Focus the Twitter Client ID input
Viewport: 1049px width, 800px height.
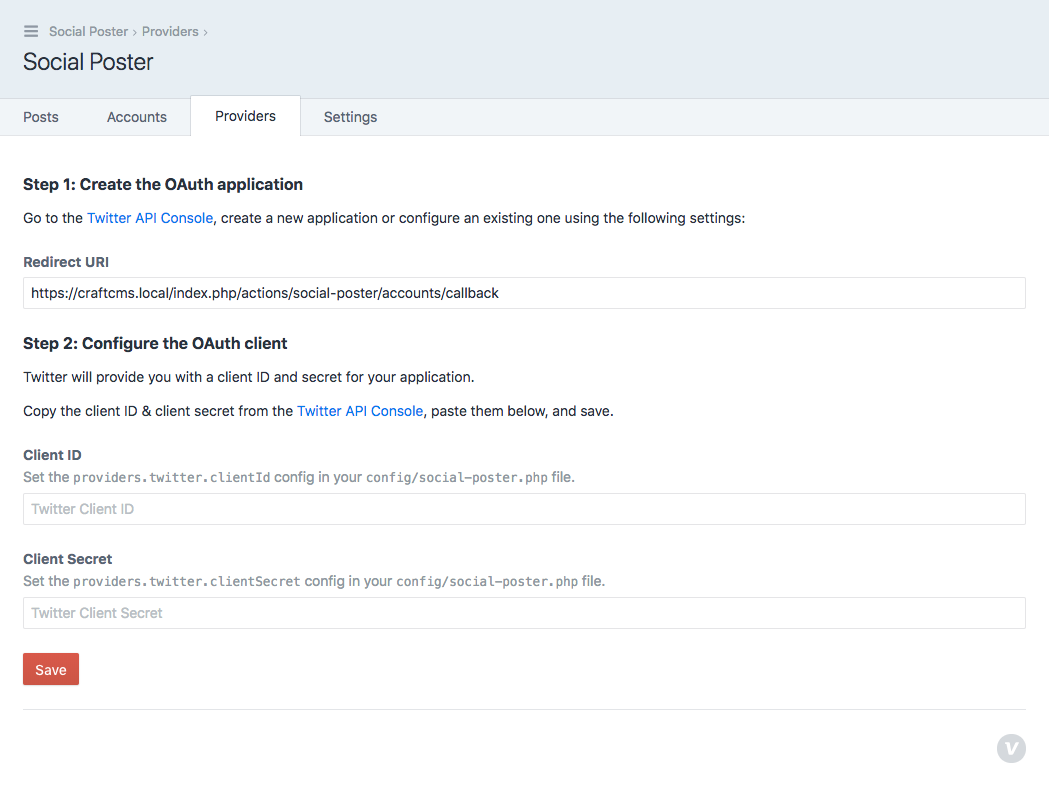coord(524,509)
